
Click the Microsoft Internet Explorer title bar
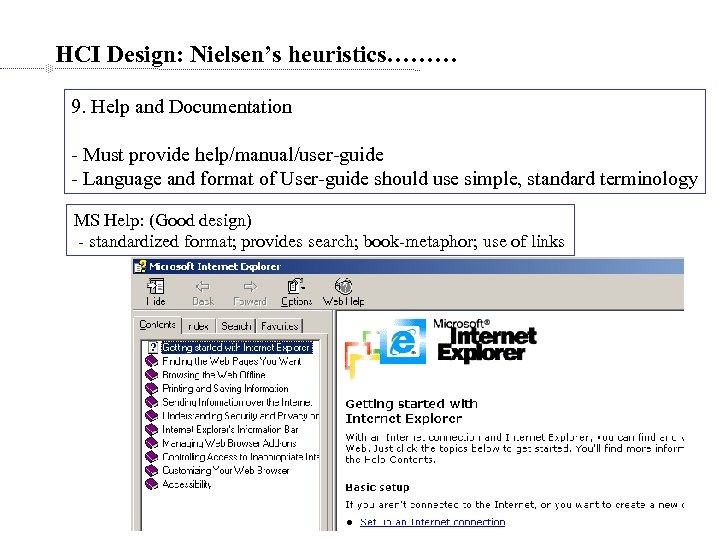[408, 267]
